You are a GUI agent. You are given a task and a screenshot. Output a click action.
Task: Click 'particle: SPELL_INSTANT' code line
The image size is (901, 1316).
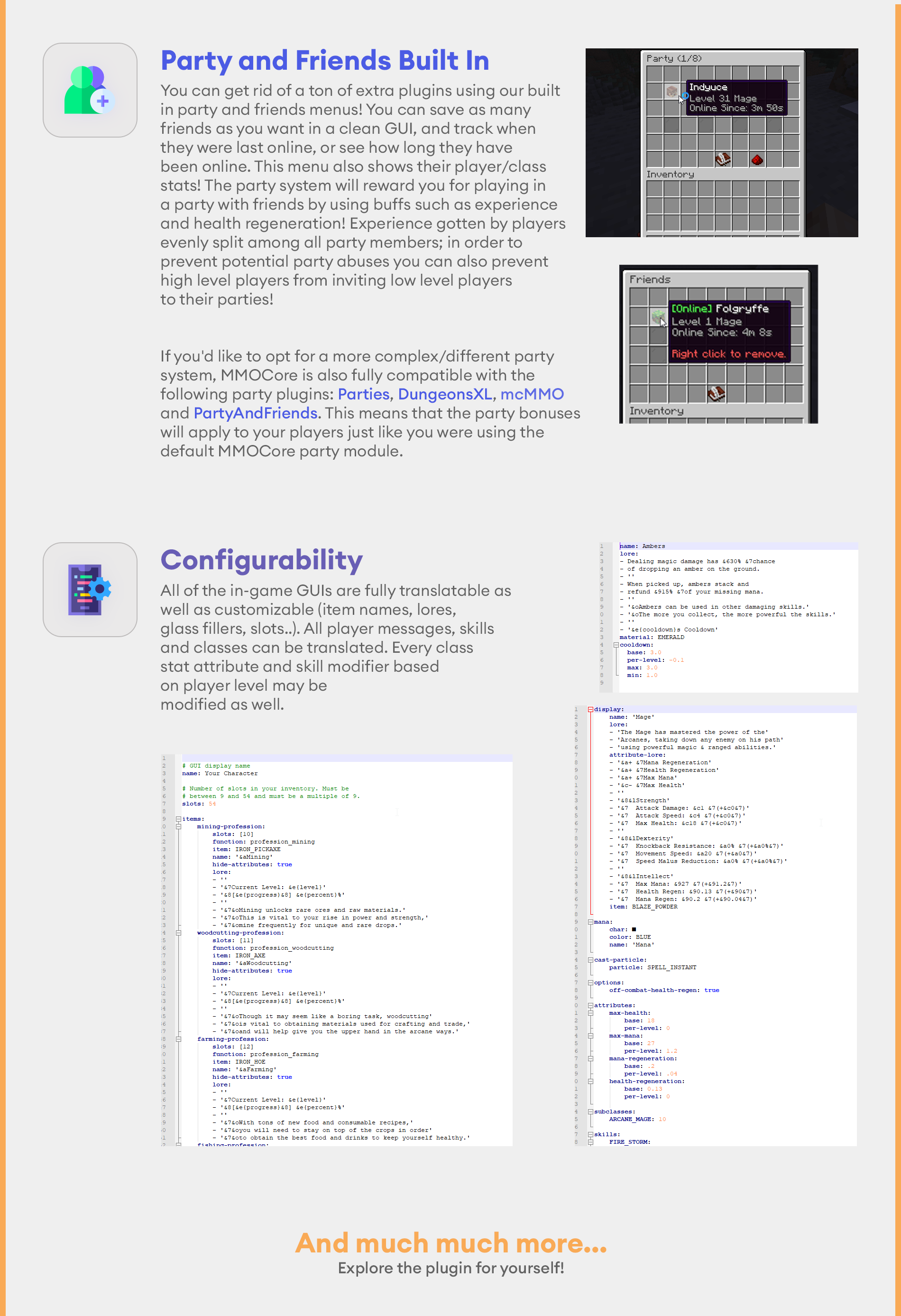(653, 967)
